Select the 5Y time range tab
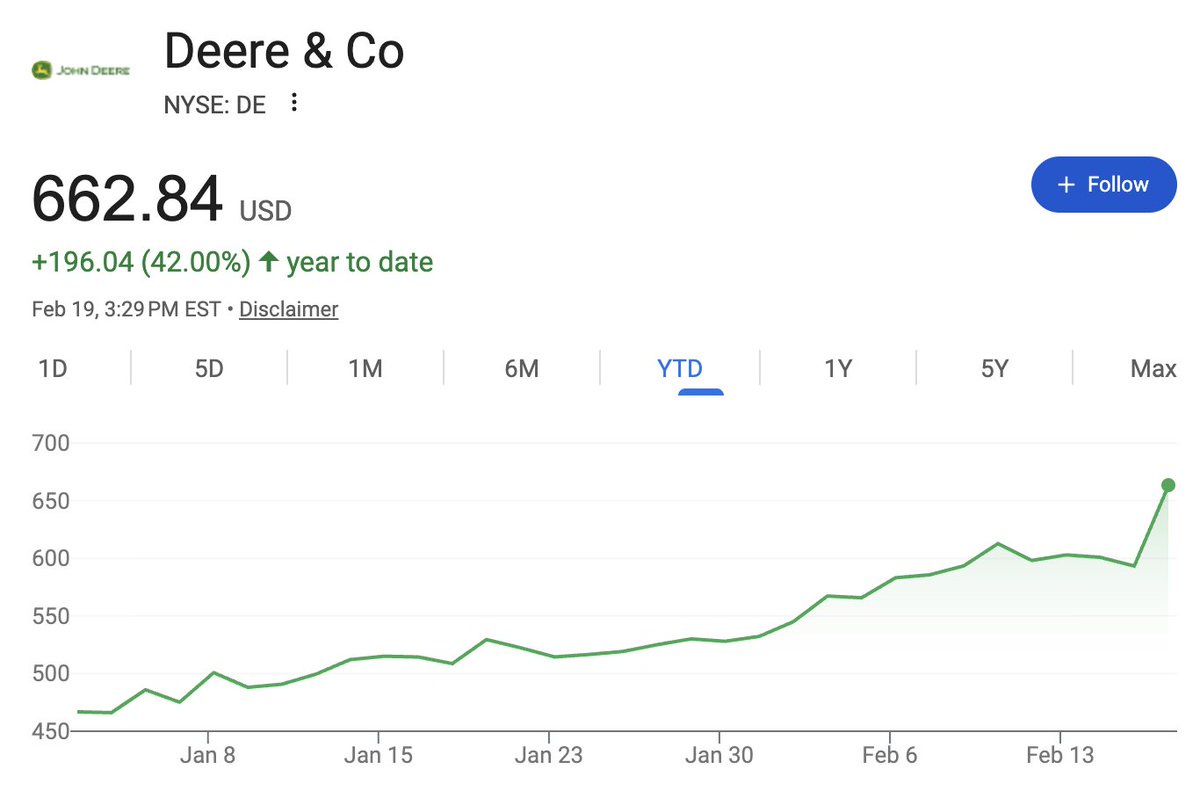Screen dimensions: 1200x791 pos(993,369)
